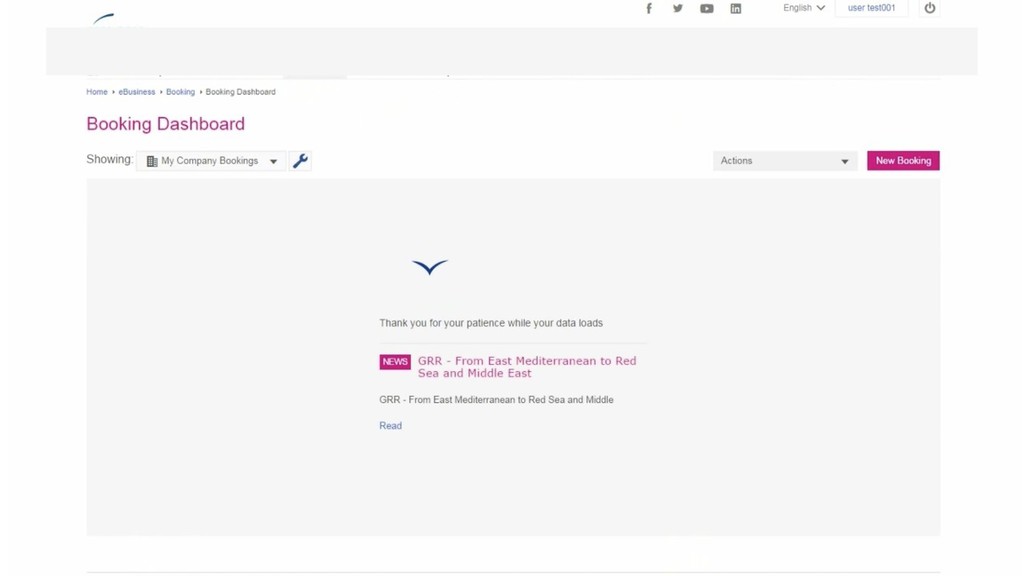The width and height of the screenshot is (1024, 576).
Task: Open the user test001 account button
Action: coord(871,8)
